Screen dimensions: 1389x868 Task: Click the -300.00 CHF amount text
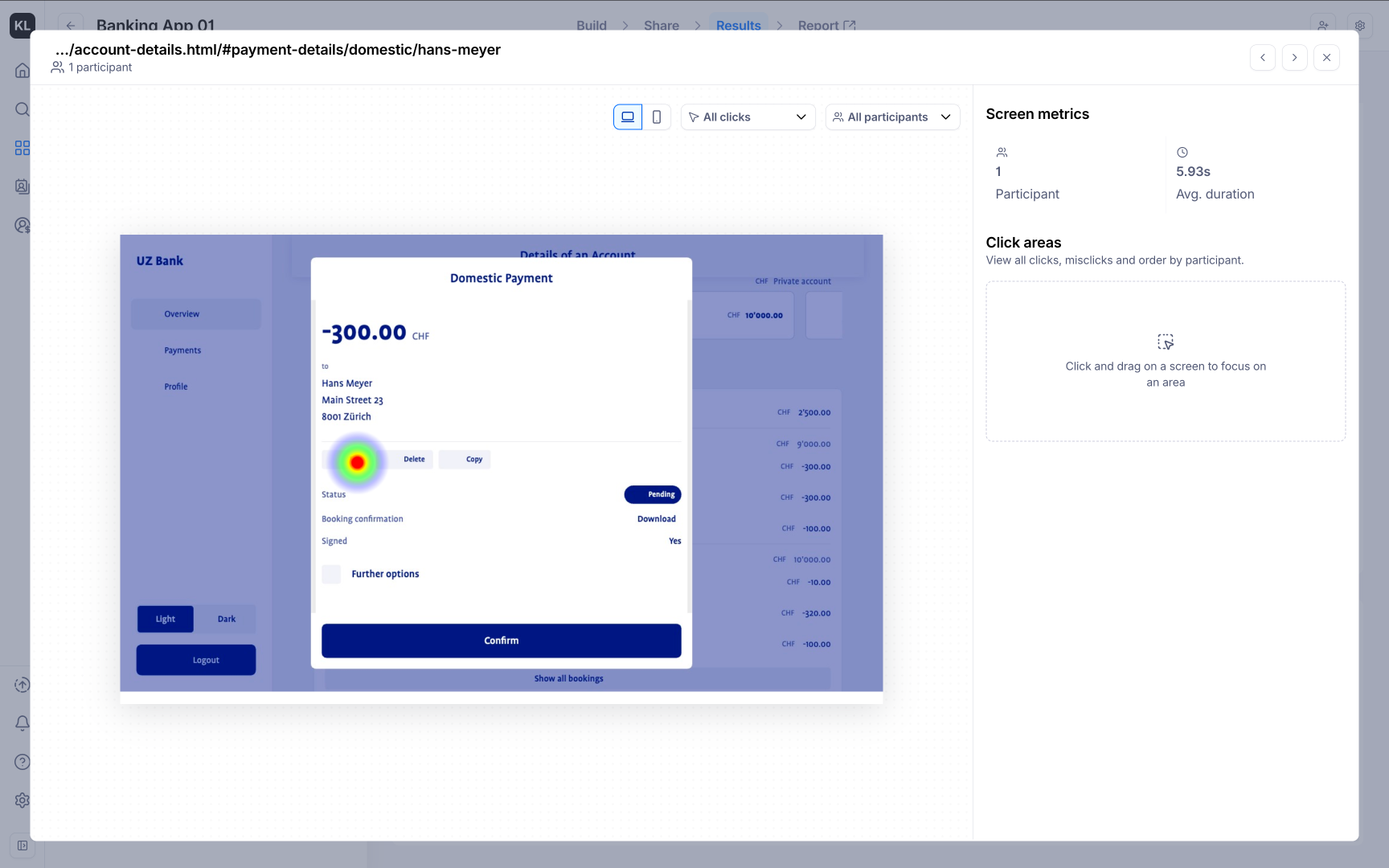(x=375, y=333)
